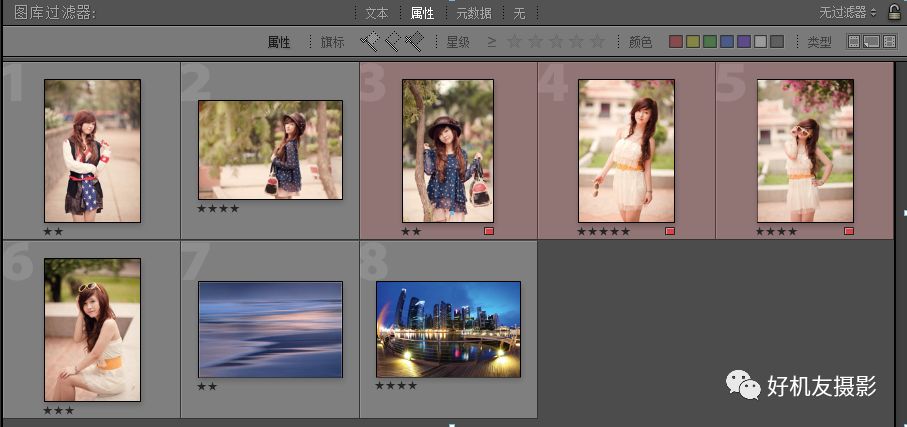Select photo 2 landscape girl with hat thumbnail

coord(270,150)
